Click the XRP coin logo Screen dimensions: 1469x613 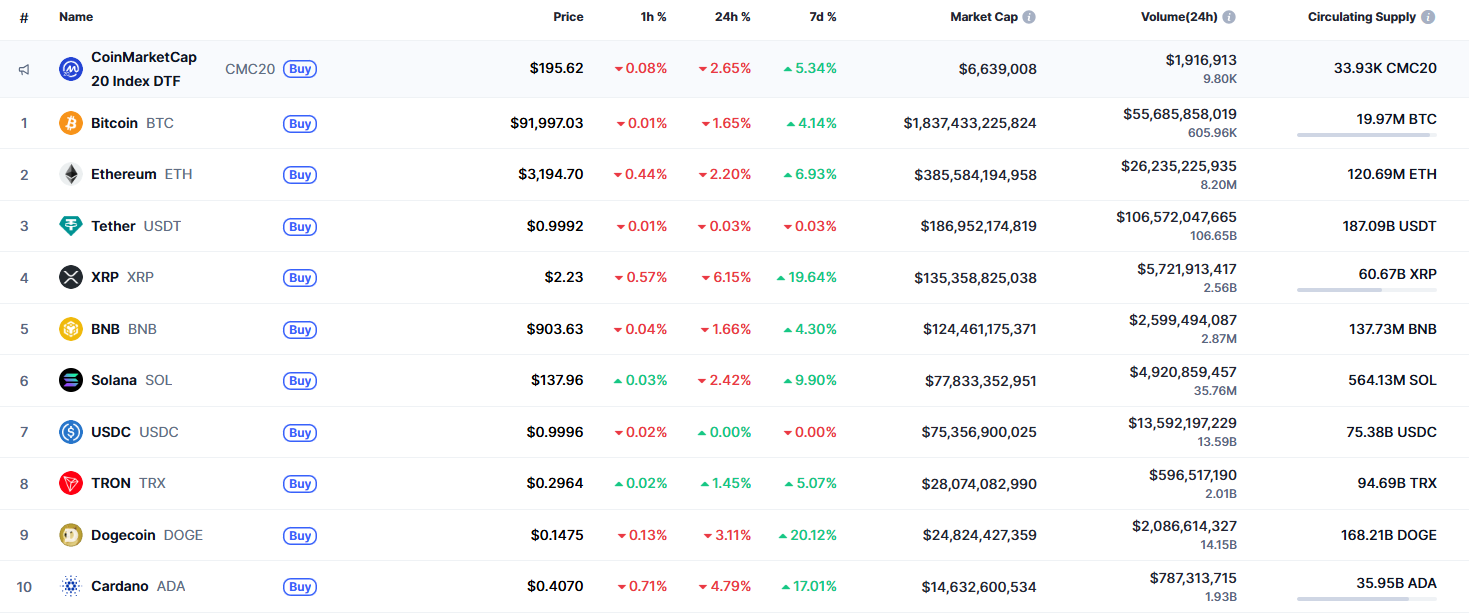tap(69, 277)
